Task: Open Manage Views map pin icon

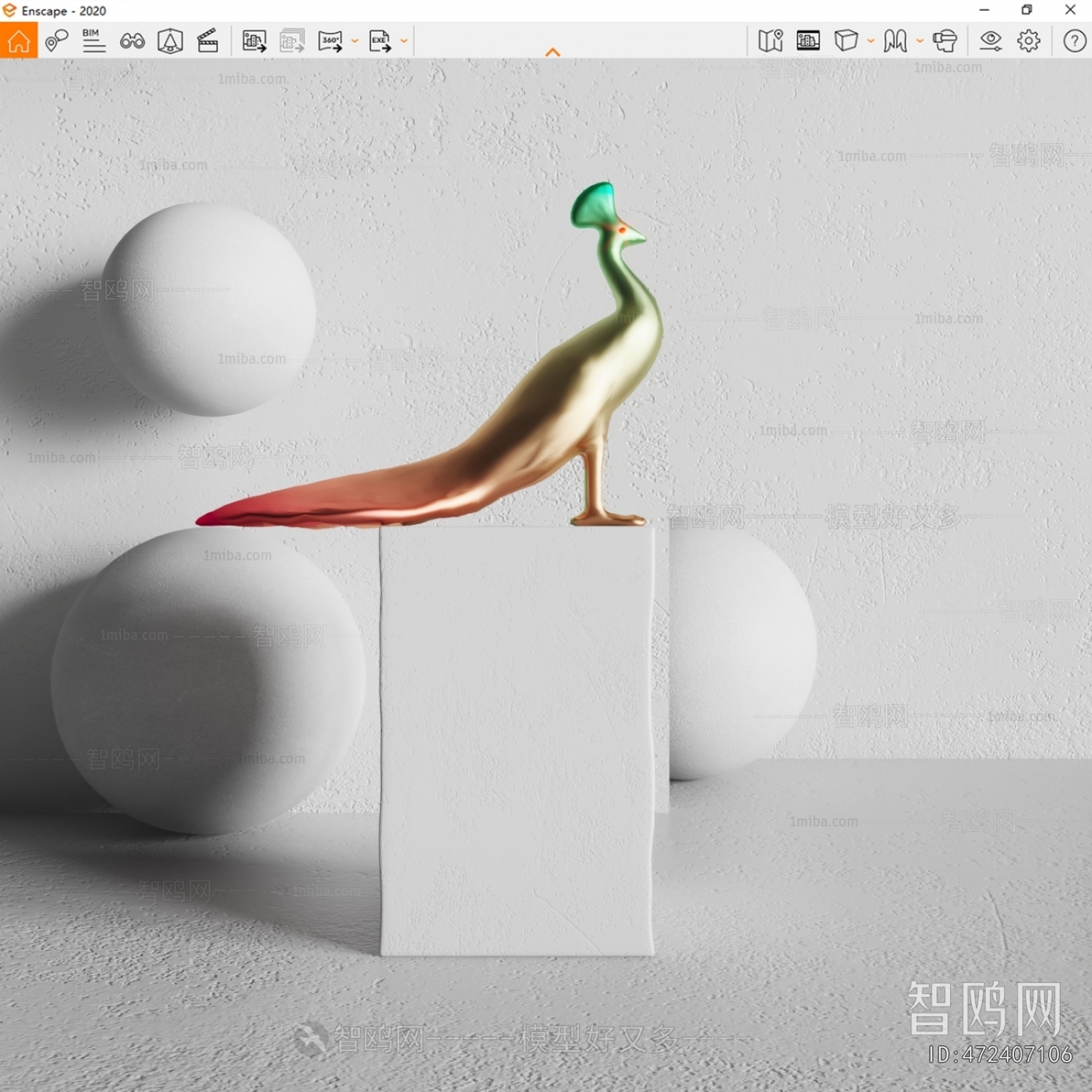Action: (x=57, y=41)
